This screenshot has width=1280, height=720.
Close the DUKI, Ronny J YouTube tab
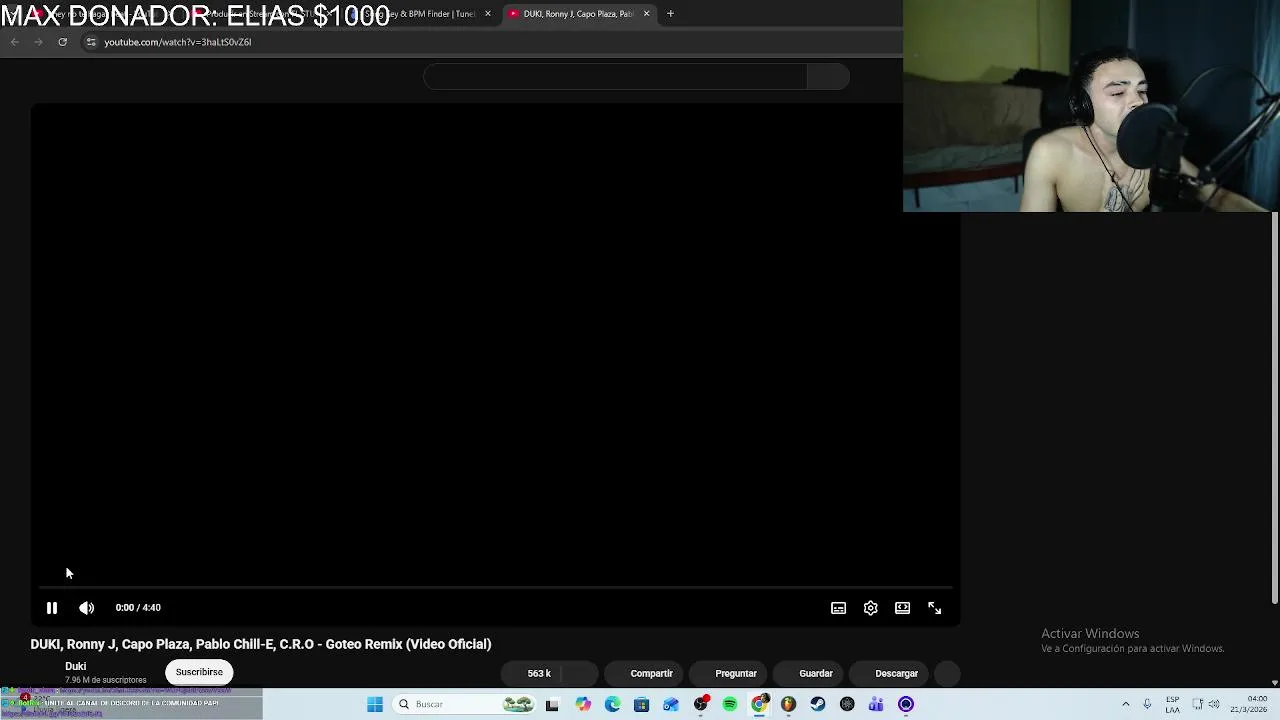tap(646, 14)
